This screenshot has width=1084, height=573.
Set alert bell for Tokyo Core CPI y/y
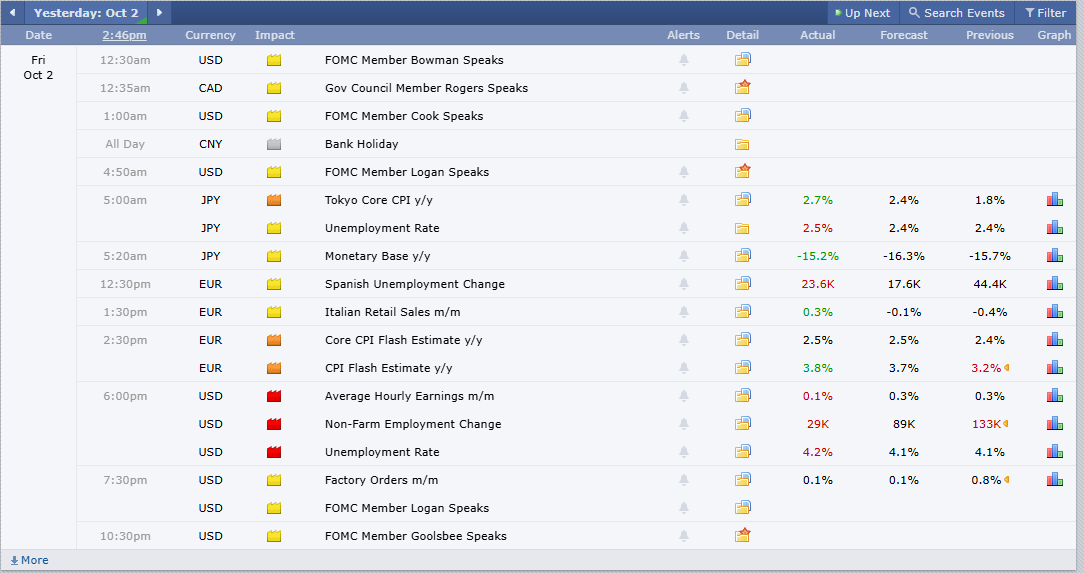(x=684, y=200)
